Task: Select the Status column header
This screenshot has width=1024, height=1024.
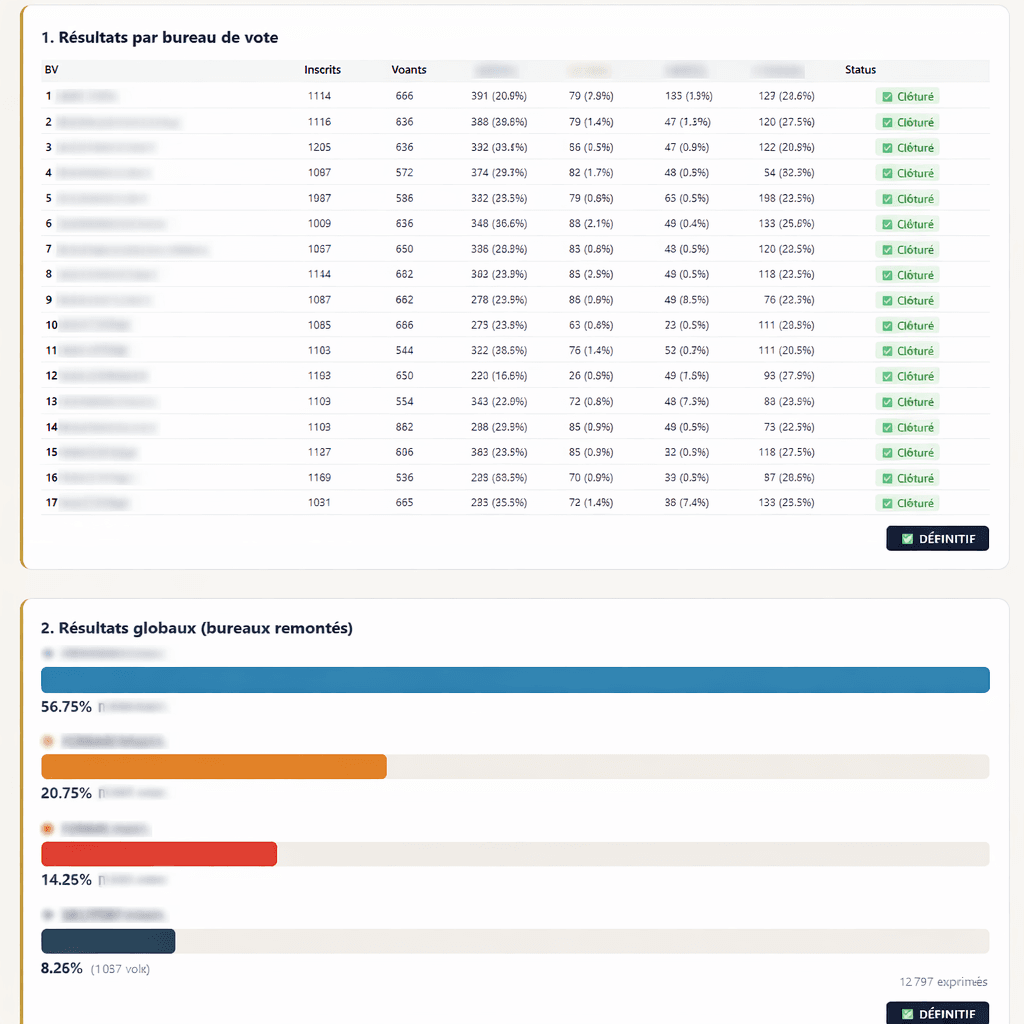Action: [860, 70]
